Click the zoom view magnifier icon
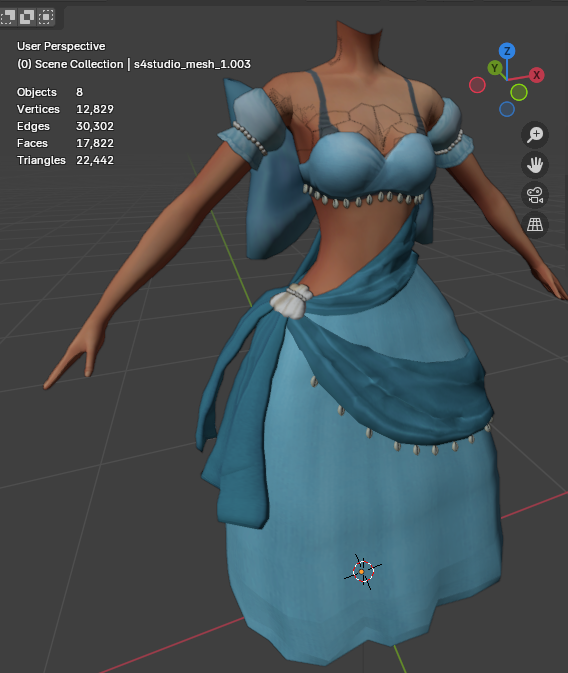This screenshot has width=568, height=673. (x=535, y=135)
